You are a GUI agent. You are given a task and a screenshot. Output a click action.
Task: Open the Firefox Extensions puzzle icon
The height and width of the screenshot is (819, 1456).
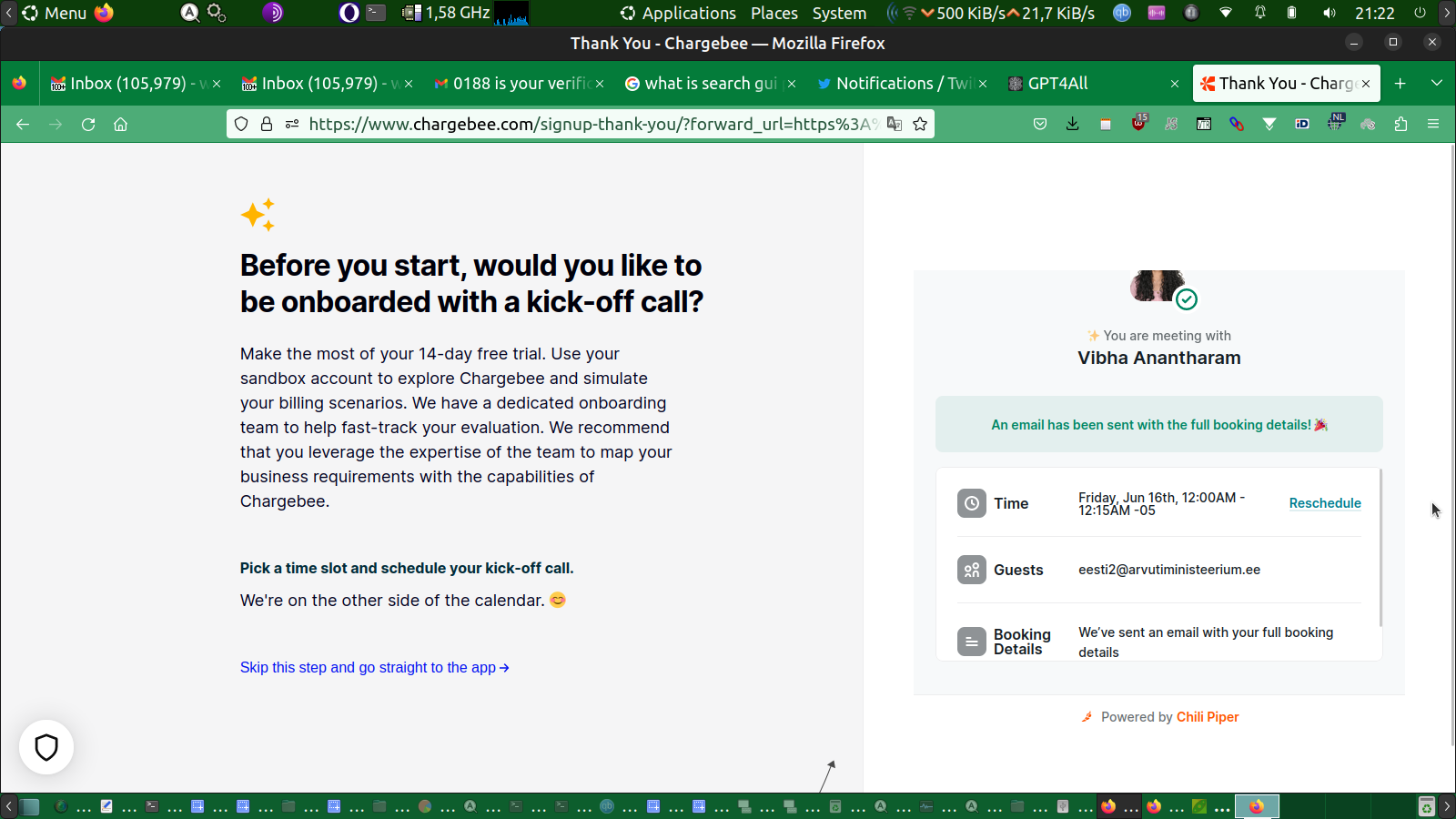pos(1400,124)
